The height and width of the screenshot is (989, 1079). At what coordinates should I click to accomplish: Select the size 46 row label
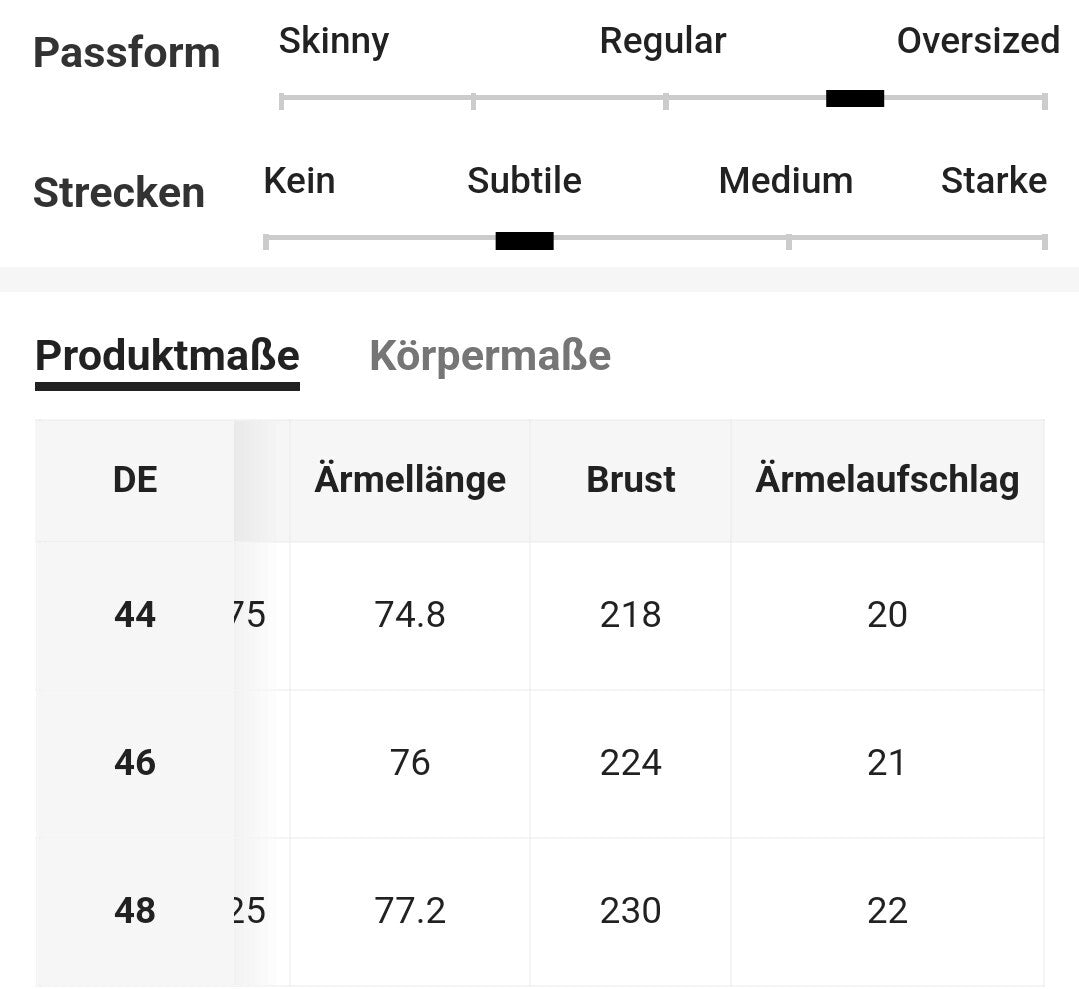(x=135, y=763)
